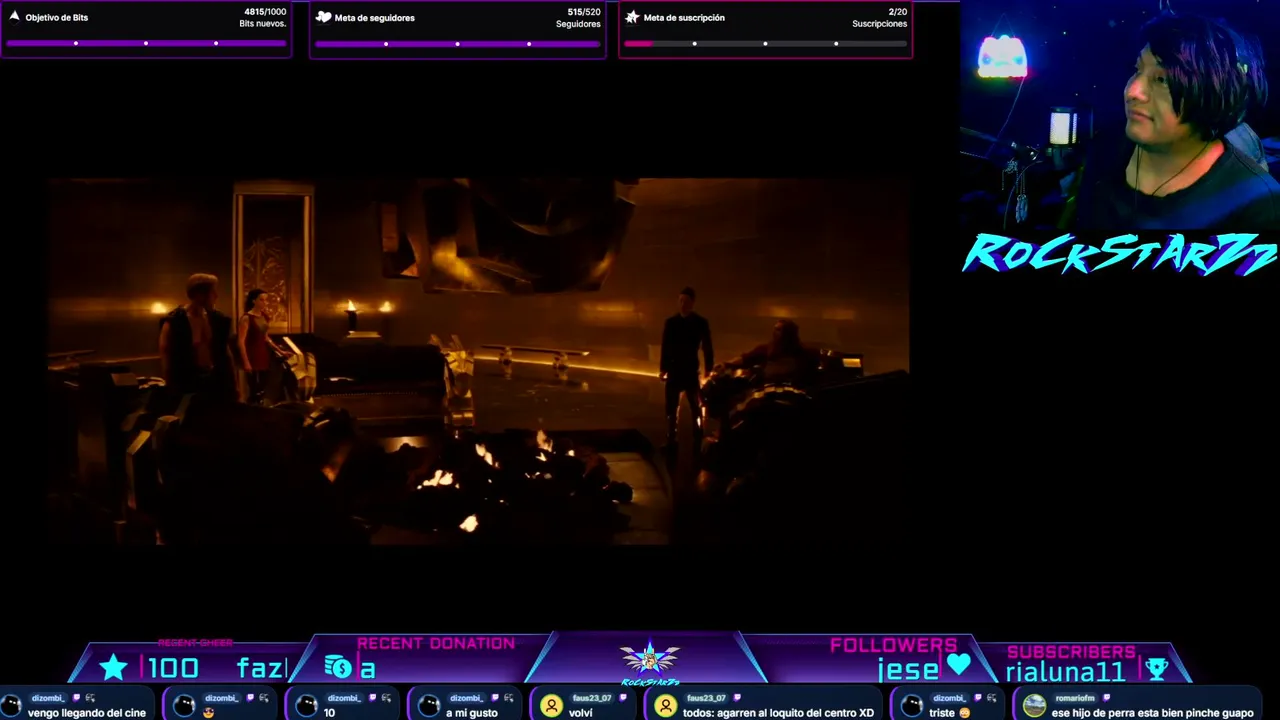Click the Followers heart icon in bottom banner
Image resolution: width=1280 pixels, height=720 pixels.
tap(958, 665)
